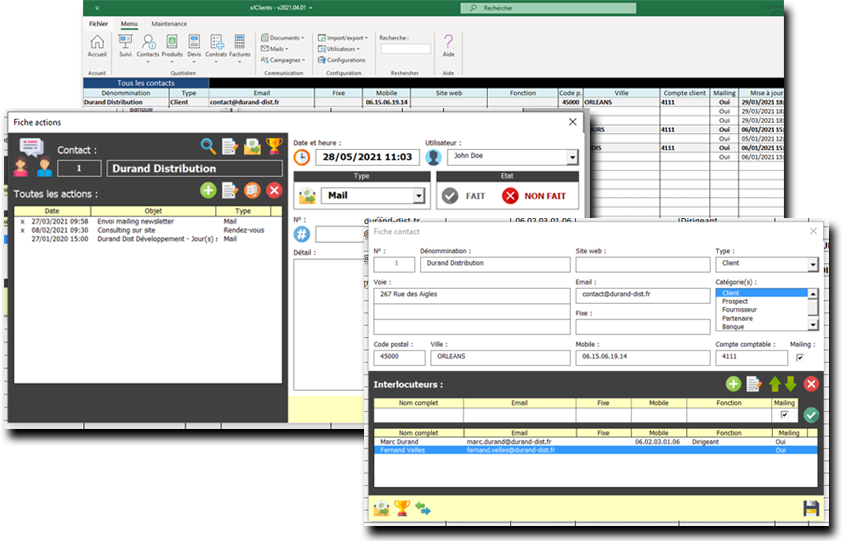Open Utilisateur John Doe dropdown
This screenshot has width=843, height=541.
click(573, 157)
